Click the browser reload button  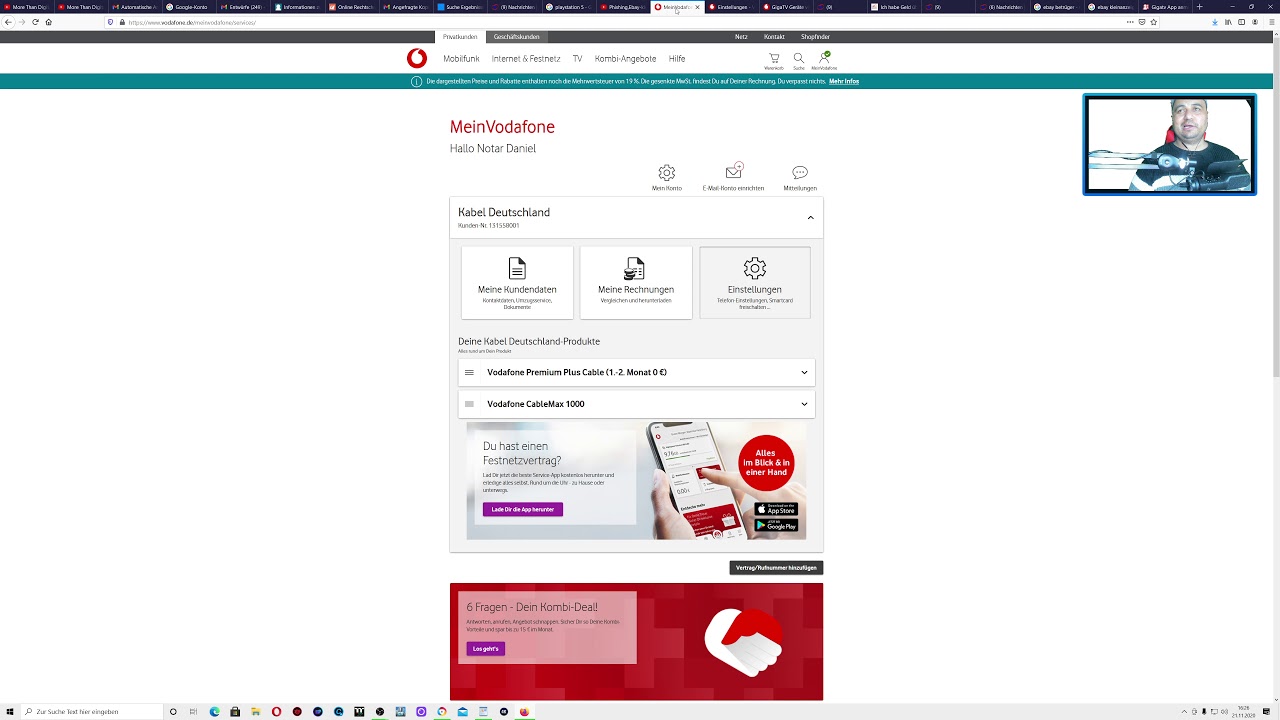pos(35,22)
